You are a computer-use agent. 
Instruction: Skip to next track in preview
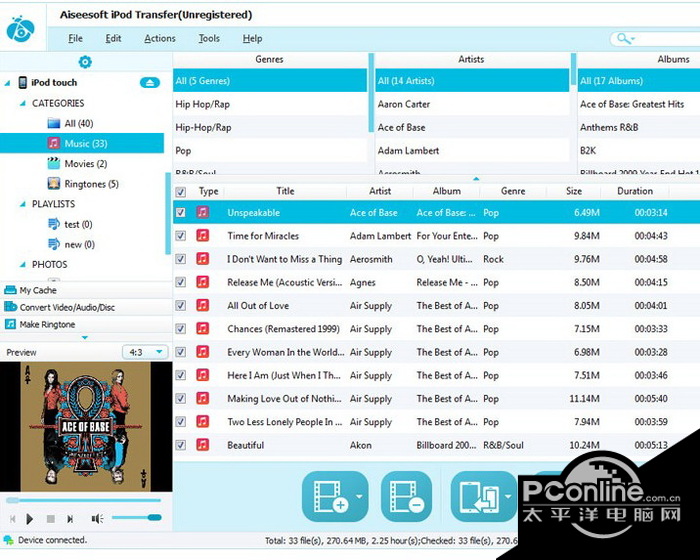click(x=70, y=519)
